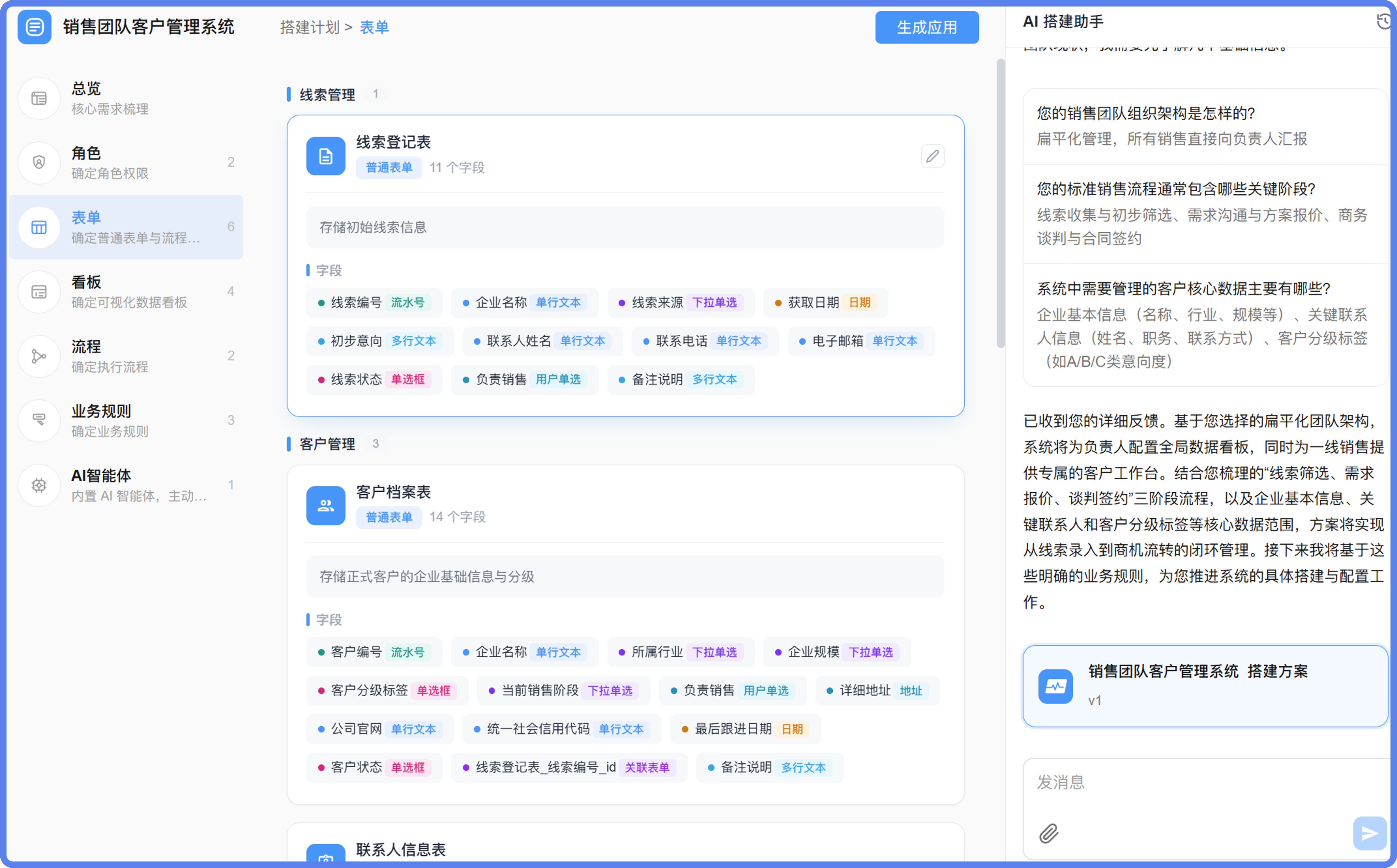Click the 生成应用 button

click(927, 27)
